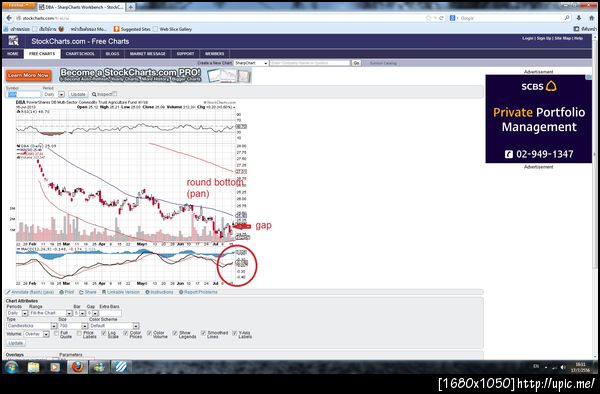Enable Price Labels checkbox
The image size is (600, 394).
pos(79,334)
